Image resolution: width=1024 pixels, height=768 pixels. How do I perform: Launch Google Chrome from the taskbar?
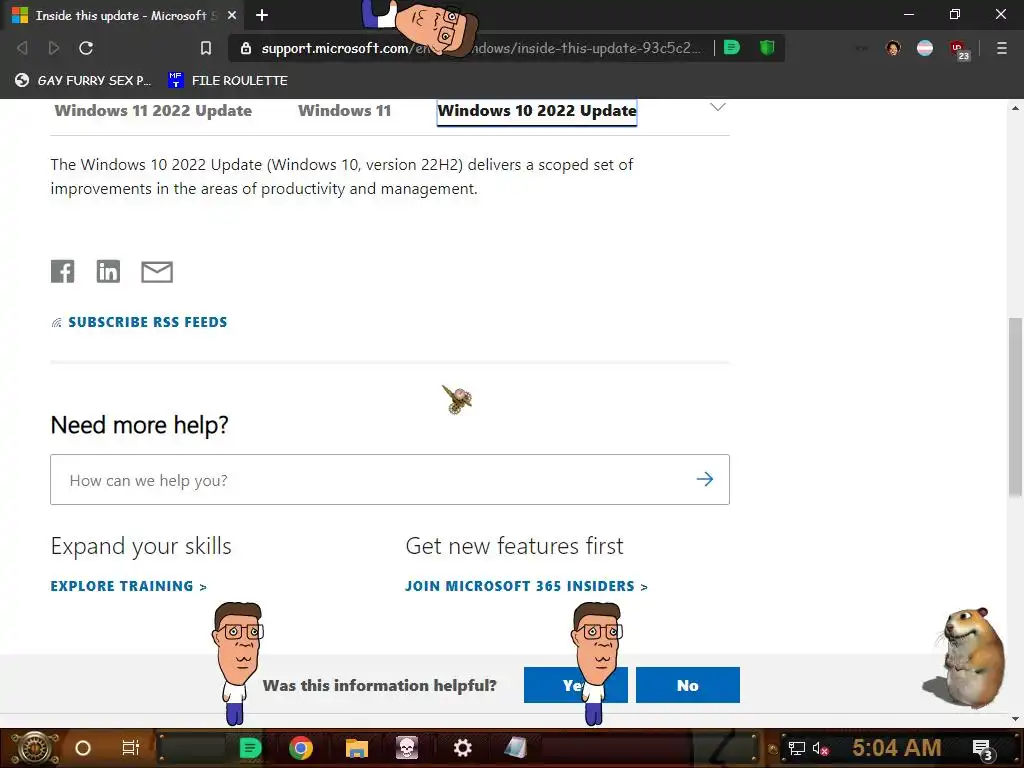tap(301, 748)
